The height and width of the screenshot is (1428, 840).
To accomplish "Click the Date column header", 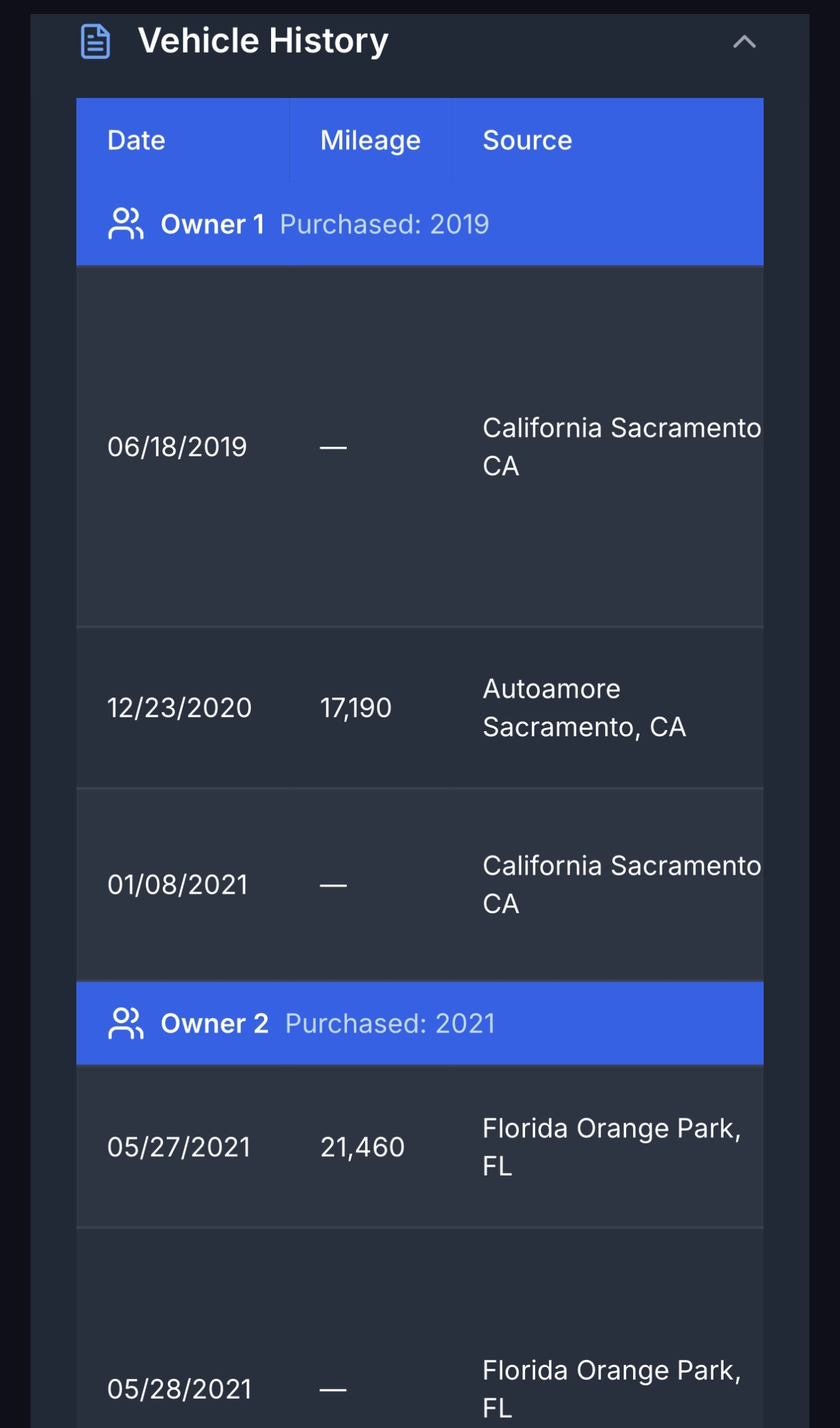I will coord(136,140).
